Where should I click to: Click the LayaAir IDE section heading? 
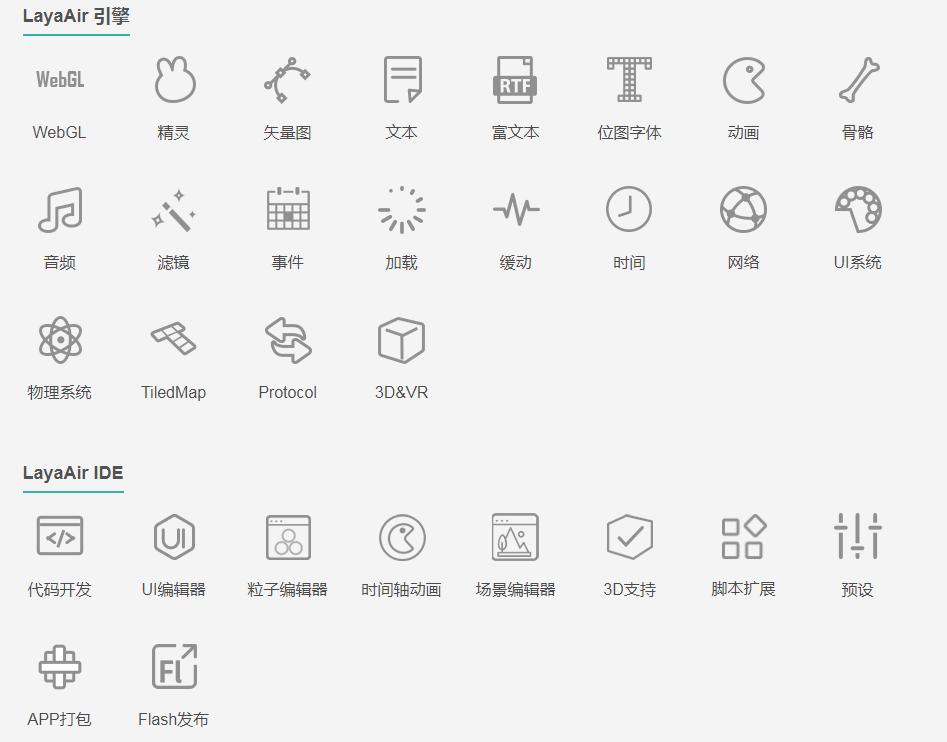(73, 473)
